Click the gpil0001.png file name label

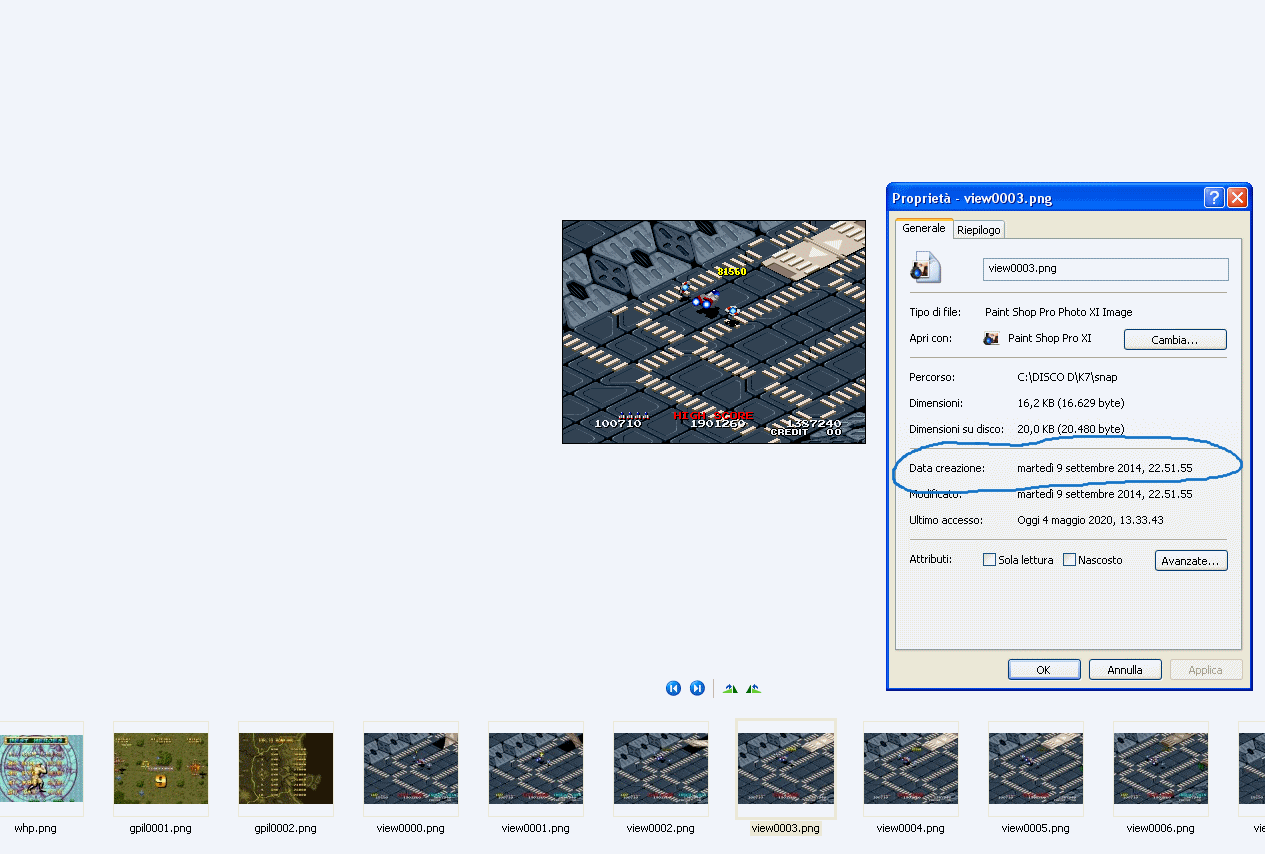[x=160, y=828]
